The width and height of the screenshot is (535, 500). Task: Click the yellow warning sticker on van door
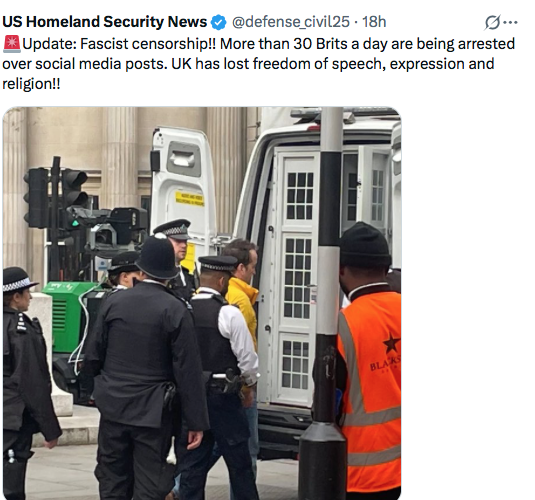click(190, 199)
